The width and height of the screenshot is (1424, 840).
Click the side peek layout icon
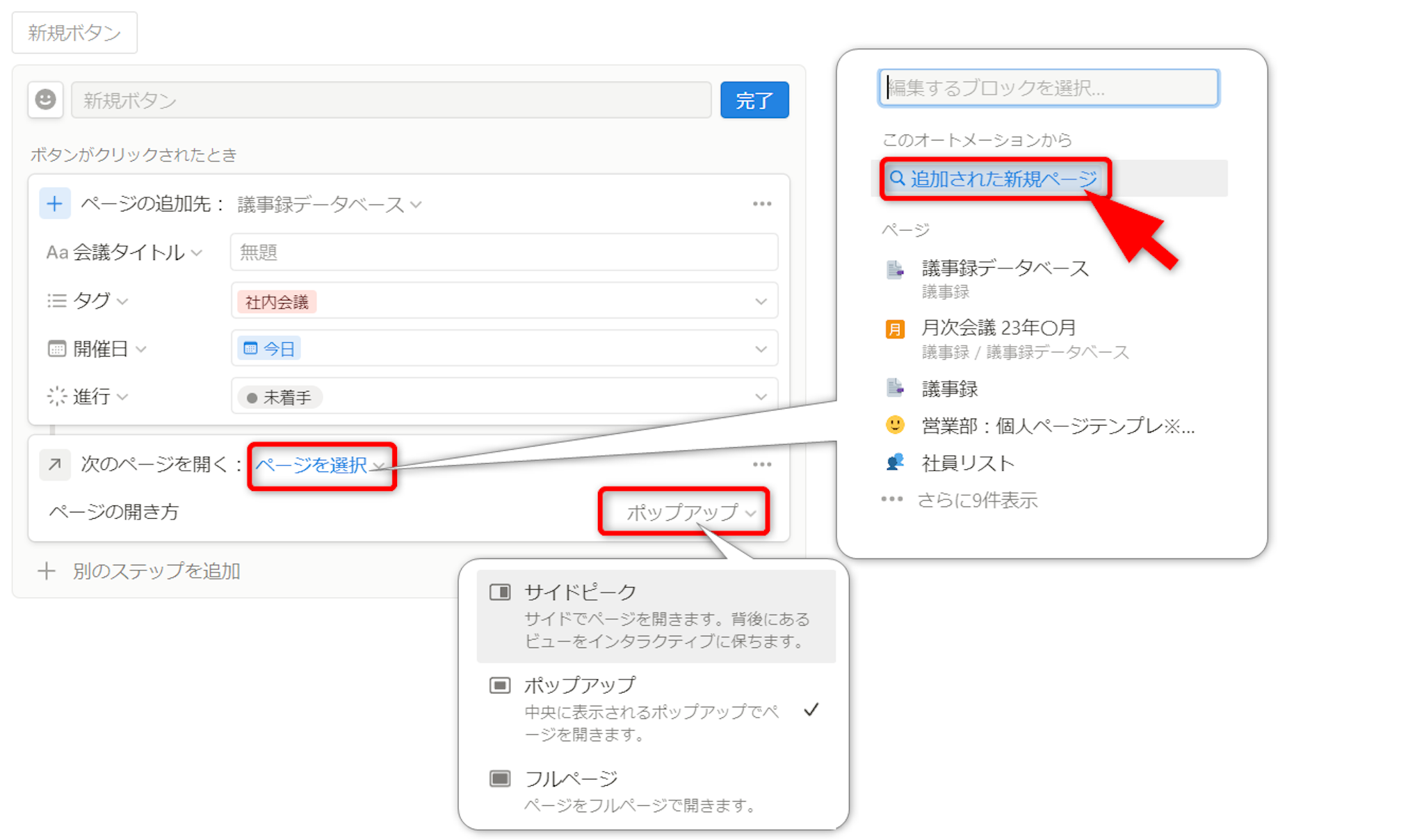point(500,592)
